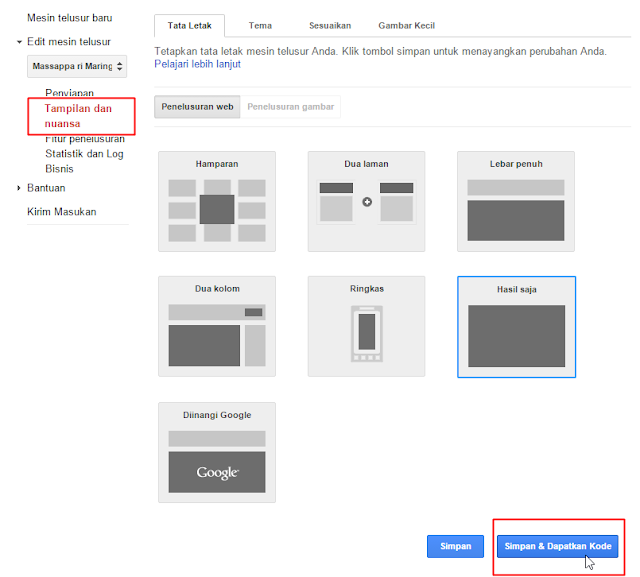
Task: Pick the Diinangi Google layout
Action: coord(217,452)
